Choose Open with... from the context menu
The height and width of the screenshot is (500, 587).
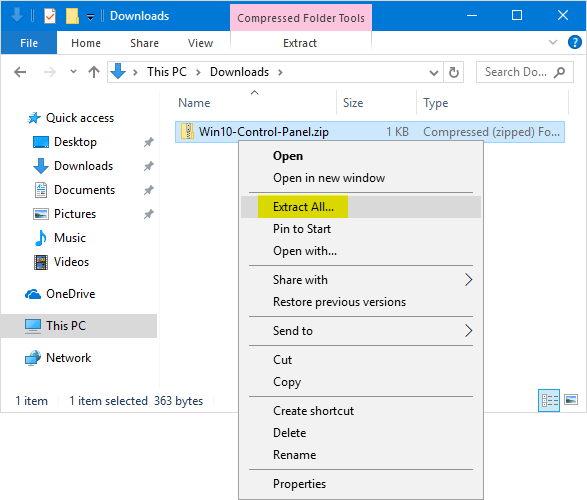361,251
